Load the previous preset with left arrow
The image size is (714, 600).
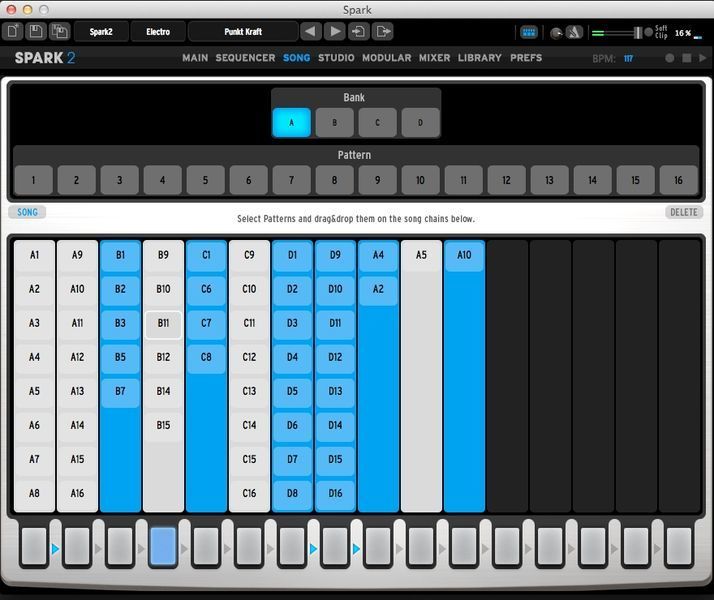[310, 32]
